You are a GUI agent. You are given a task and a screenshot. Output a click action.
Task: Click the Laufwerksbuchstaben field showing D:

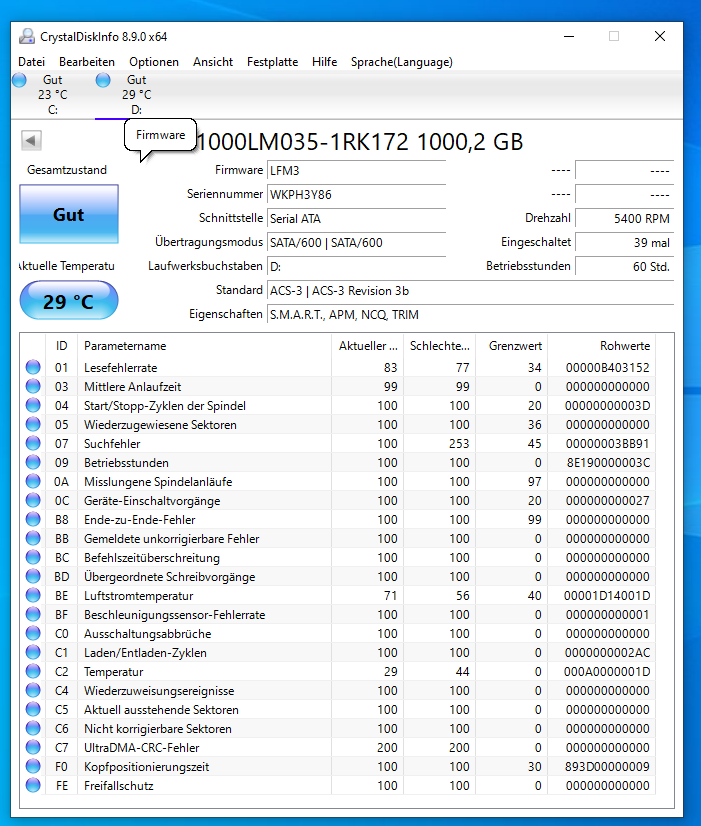pyautogui.click(x=357, y=267)
